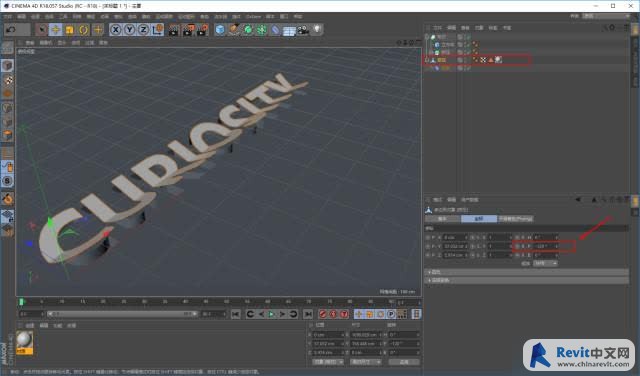
Task: Click the Light bulb icon
Action: (x=317, y=29)
